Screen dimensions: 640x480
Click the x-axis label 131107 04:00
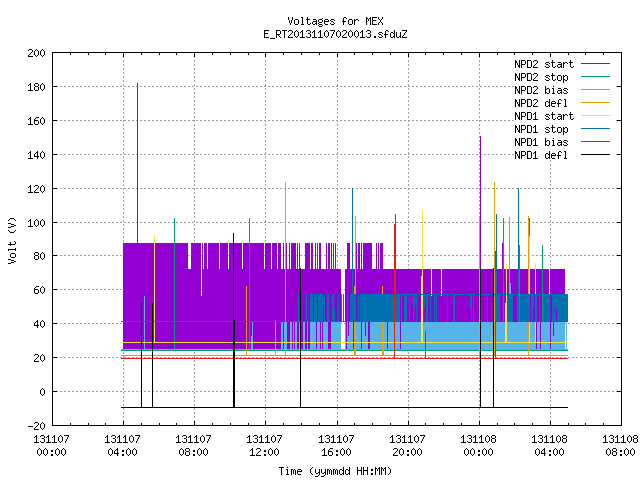(122, 446)
